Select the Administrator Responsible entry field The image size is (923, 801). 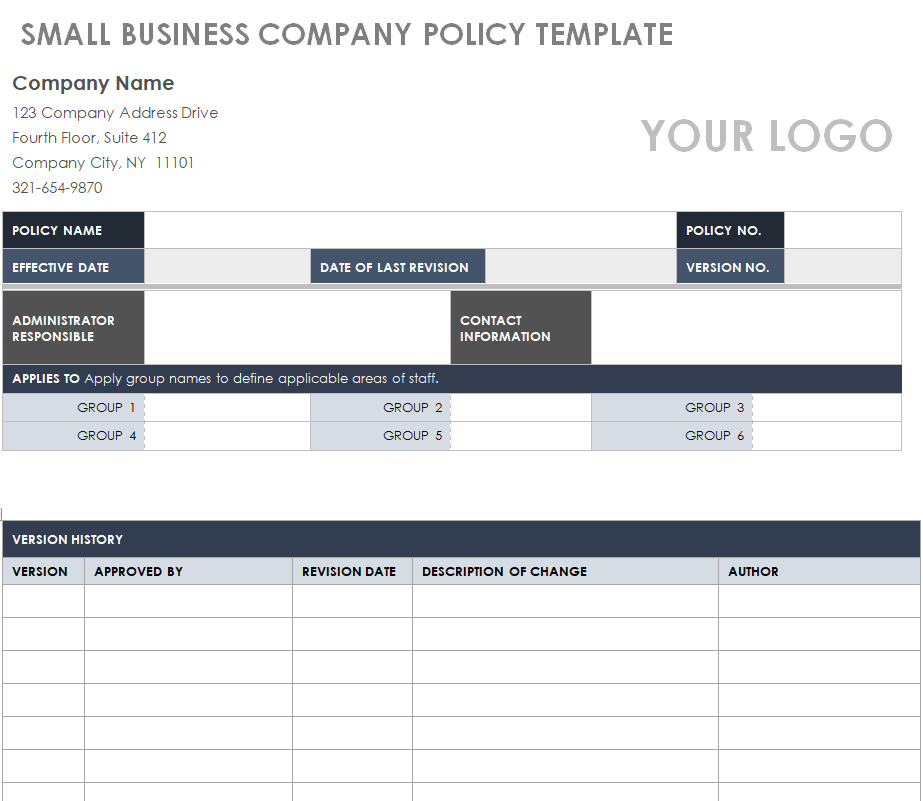click(x=297, y=328)
